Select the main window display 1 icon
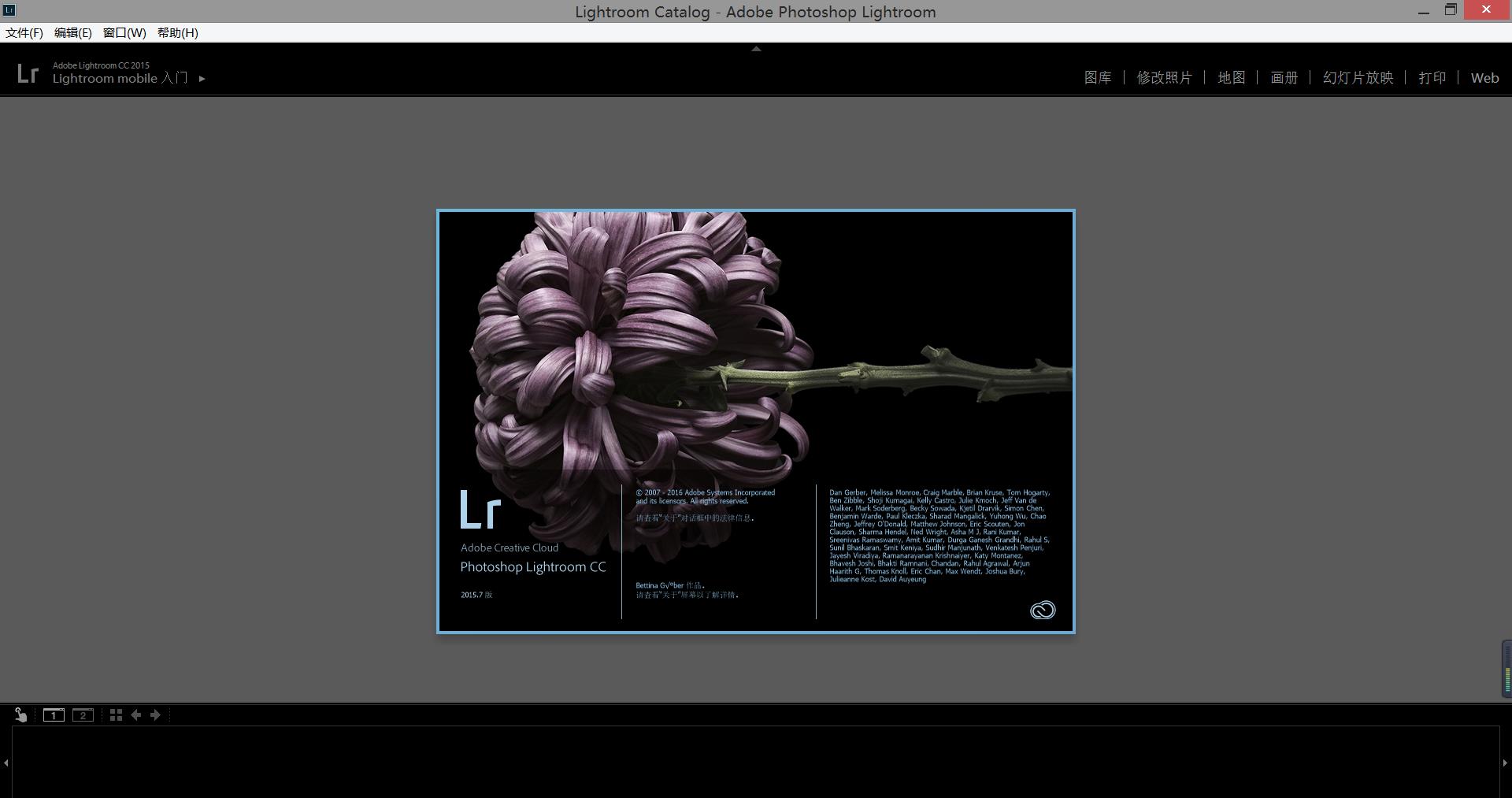This screenshot has height=798, width=1512. 54,715
